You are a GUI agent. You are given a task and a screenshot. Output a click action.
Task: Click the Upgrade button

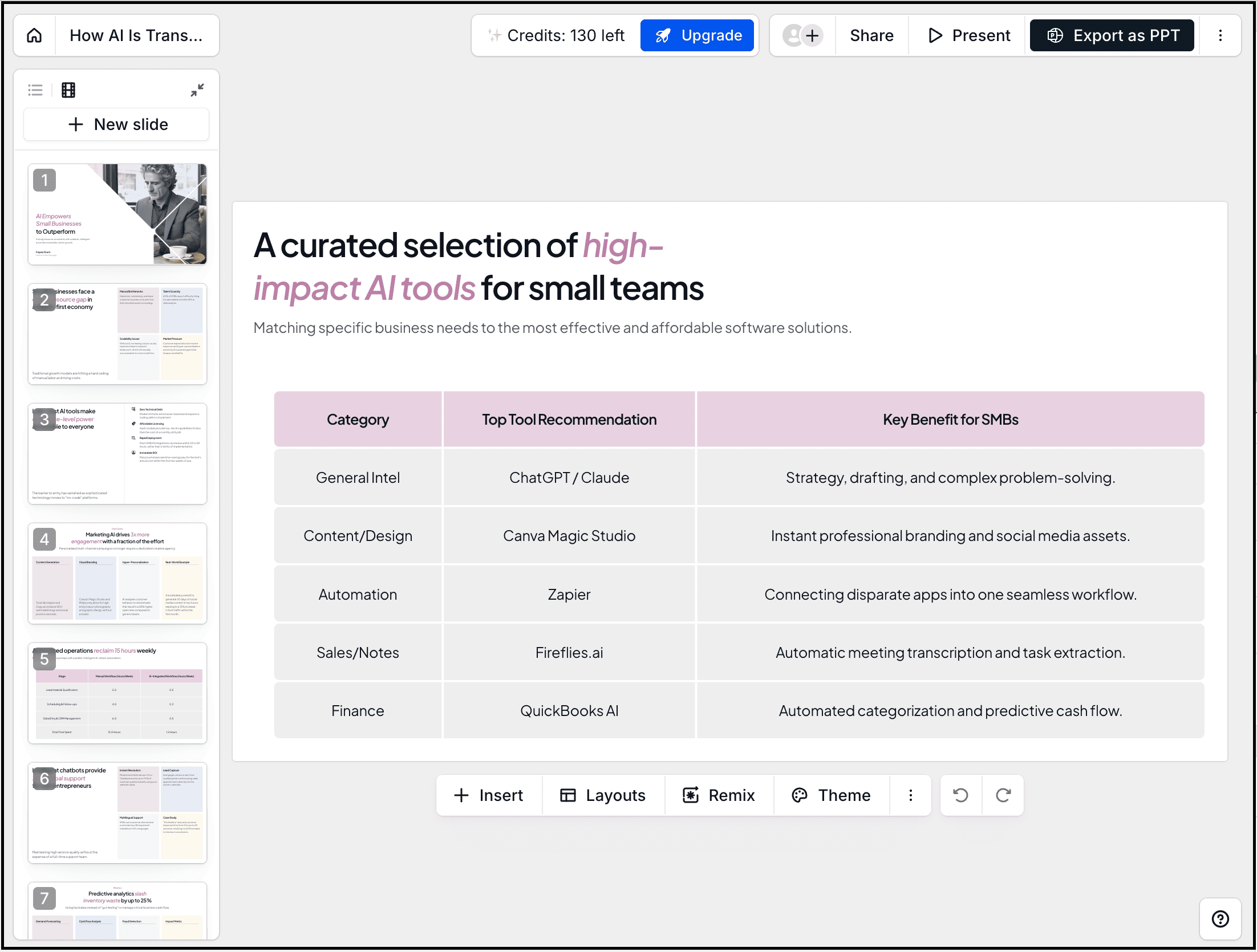click(697, 35)
